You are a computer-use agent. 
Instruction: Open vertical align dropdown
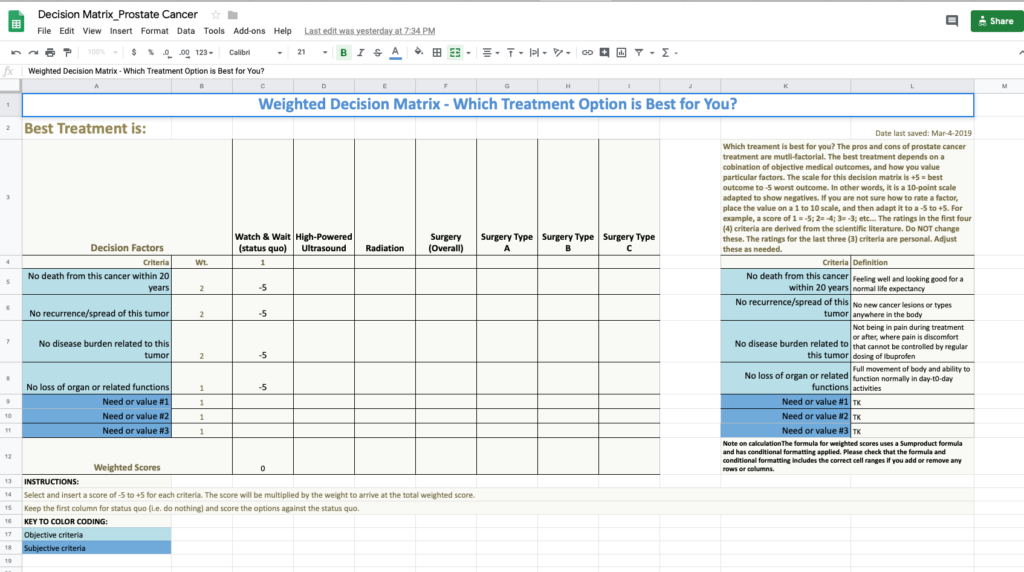coord(515,53)
